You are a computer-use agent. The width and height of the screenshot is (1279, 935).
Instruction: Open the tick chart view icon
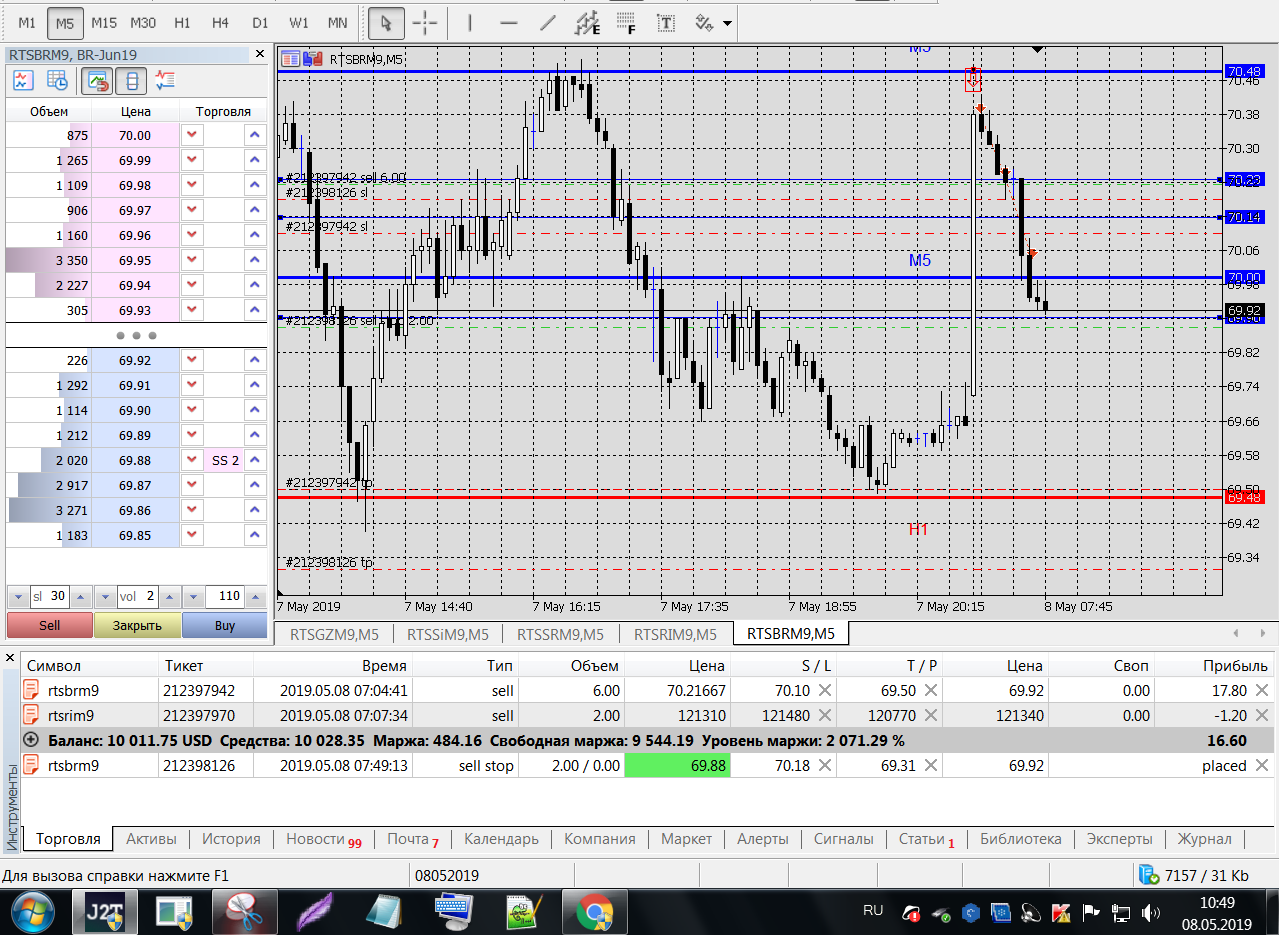click(x=23, y=80)
